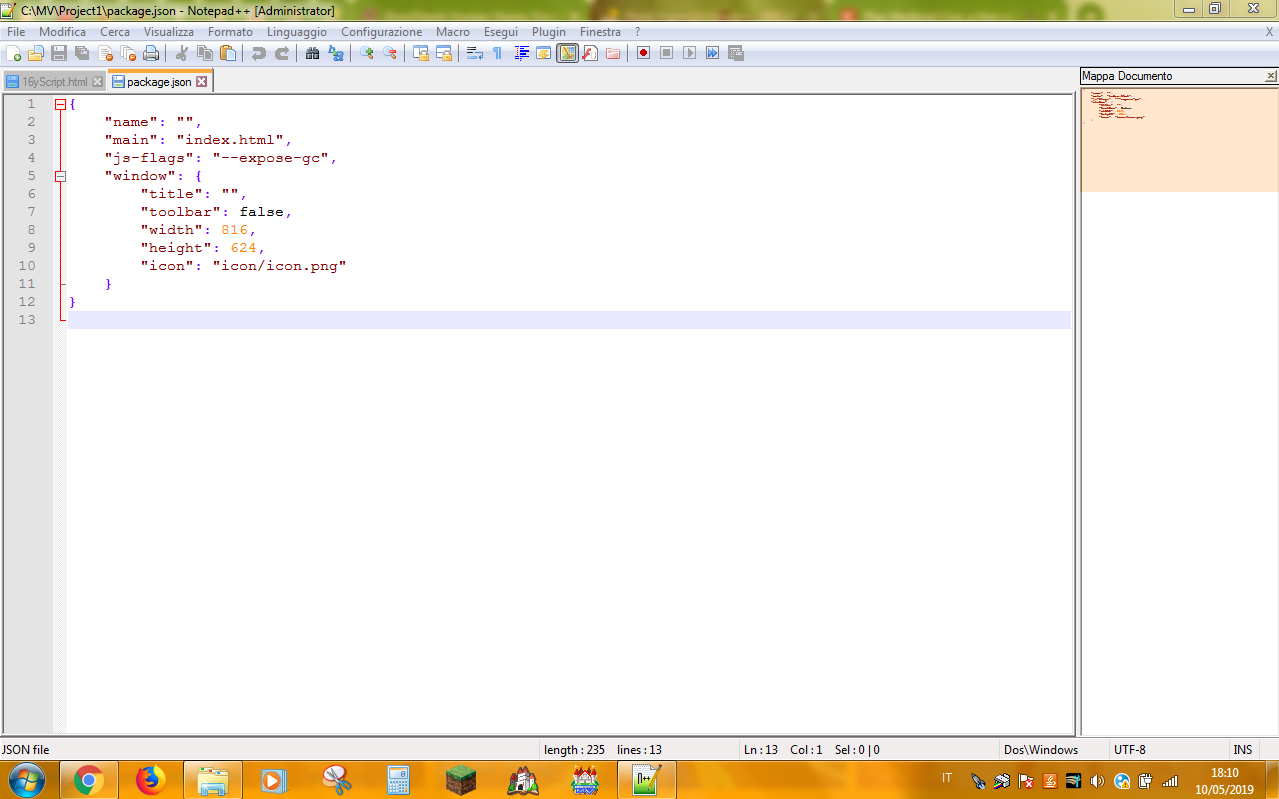This screenshot has height=799, width=1279.
Task: Close the 16yScript.html tab
Action: 97,82
